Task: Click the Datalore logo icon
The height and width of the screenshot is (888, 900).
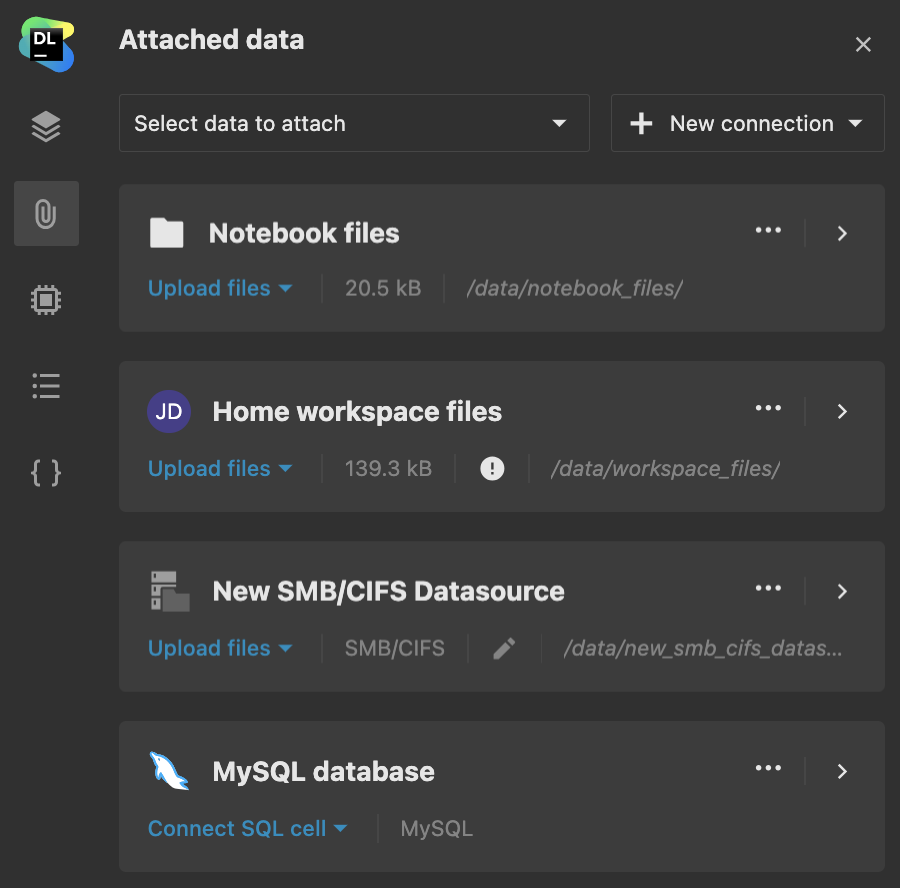Action: point(46,44)
